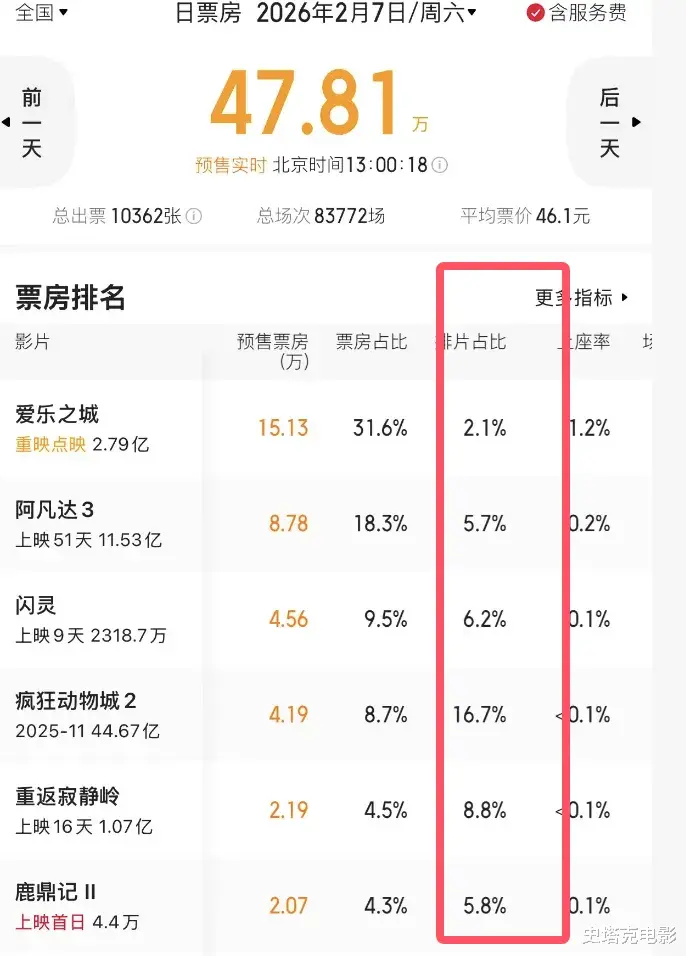
Task: Click info icon next to 平均票价
Action: tap(602, 216)
